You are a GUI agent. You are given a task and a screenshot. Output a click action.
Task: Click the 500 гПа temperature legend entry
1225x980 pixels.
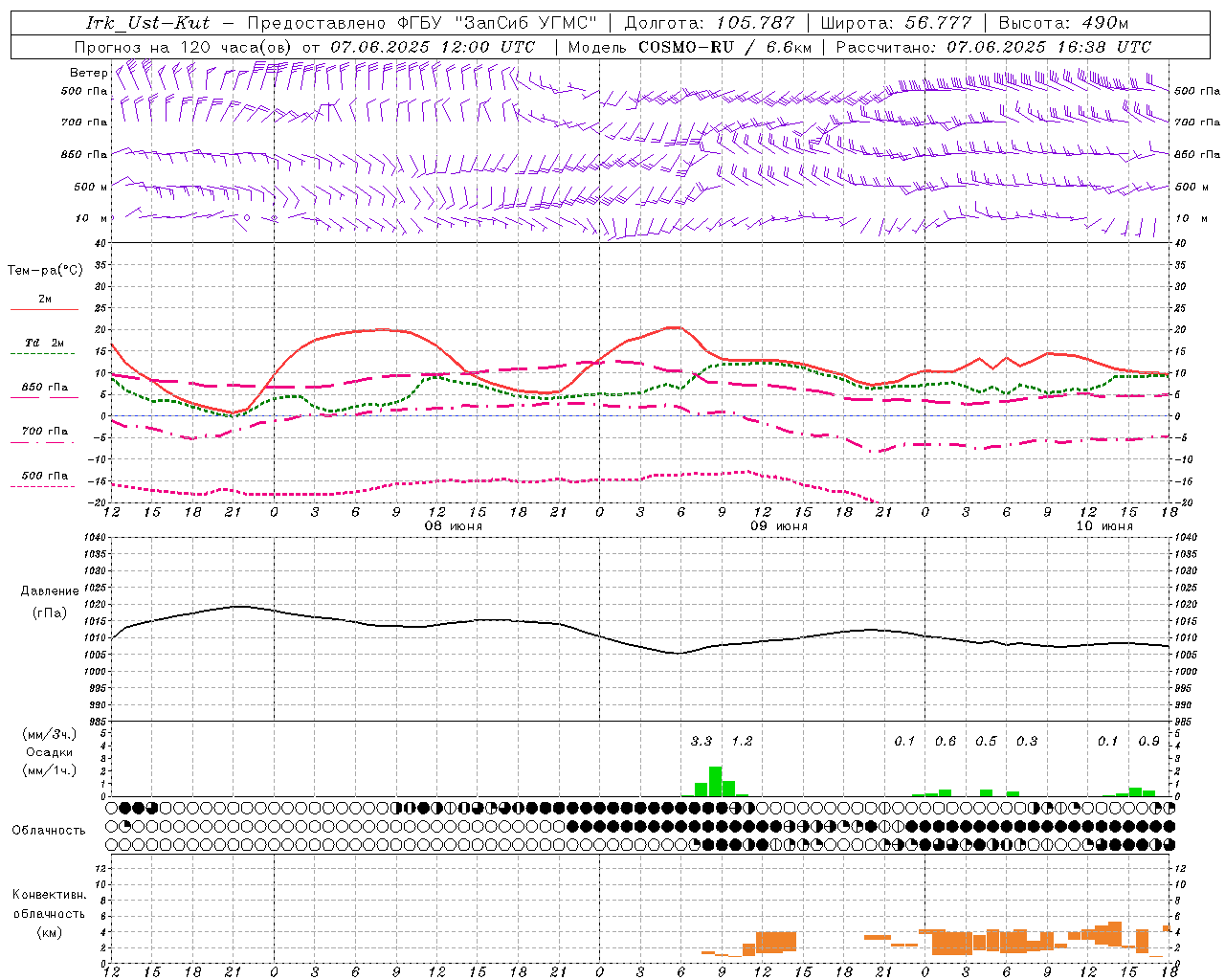44,476
